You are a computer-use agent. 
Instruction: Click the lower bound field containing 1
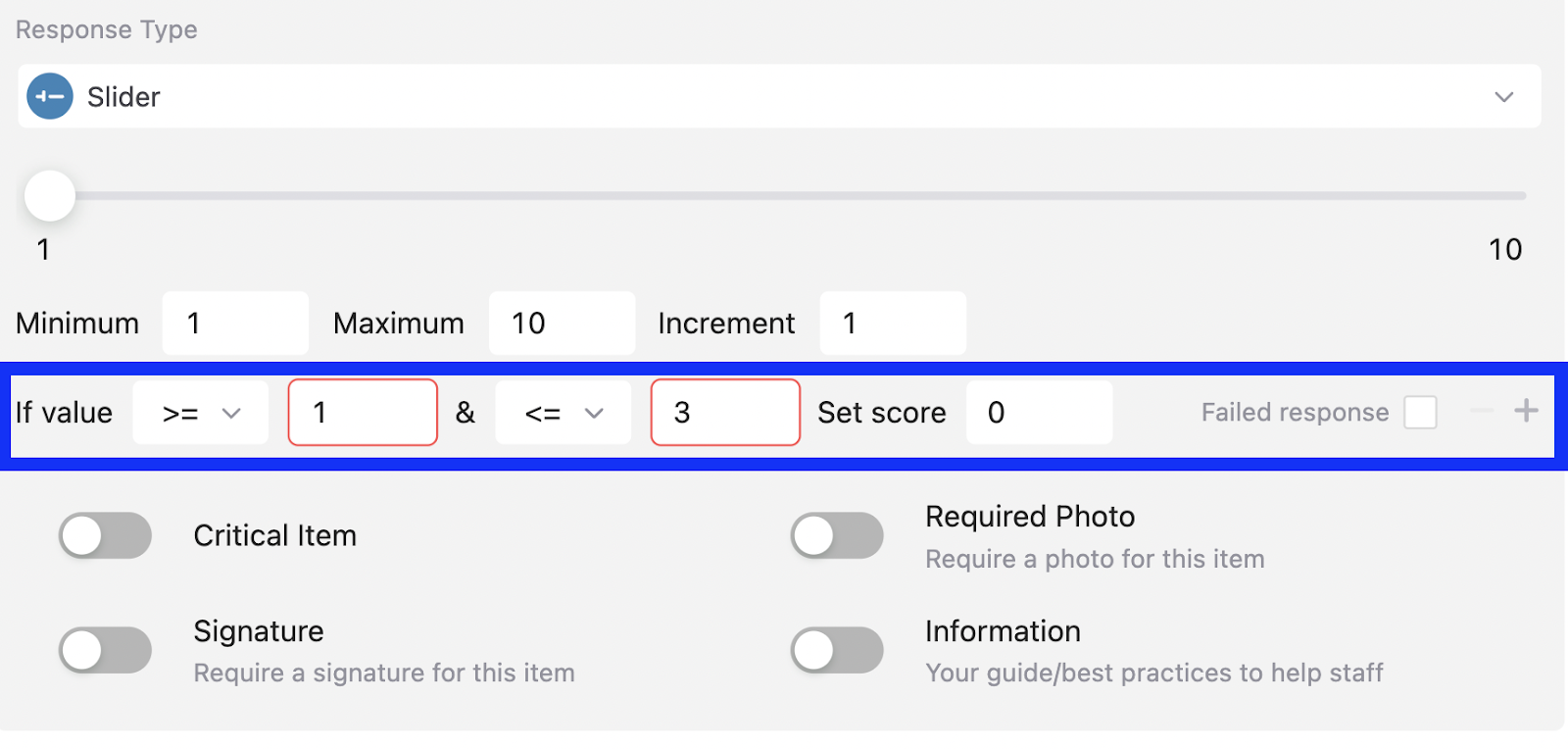(363, 413)
